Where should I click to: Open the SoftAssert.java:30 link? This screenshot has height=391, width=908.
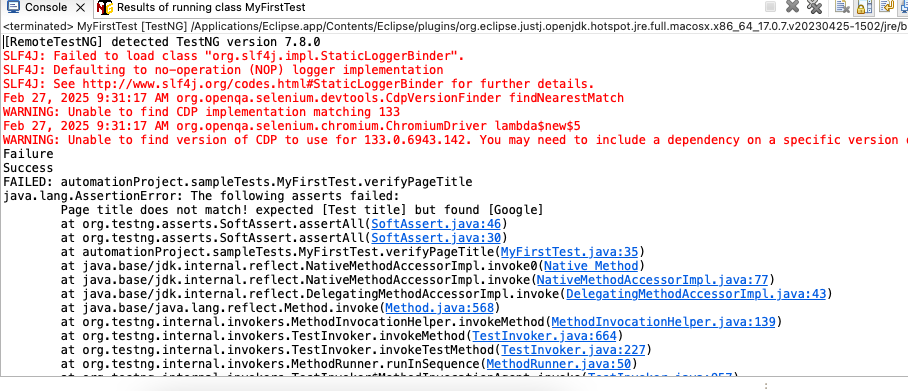[437, 237]
